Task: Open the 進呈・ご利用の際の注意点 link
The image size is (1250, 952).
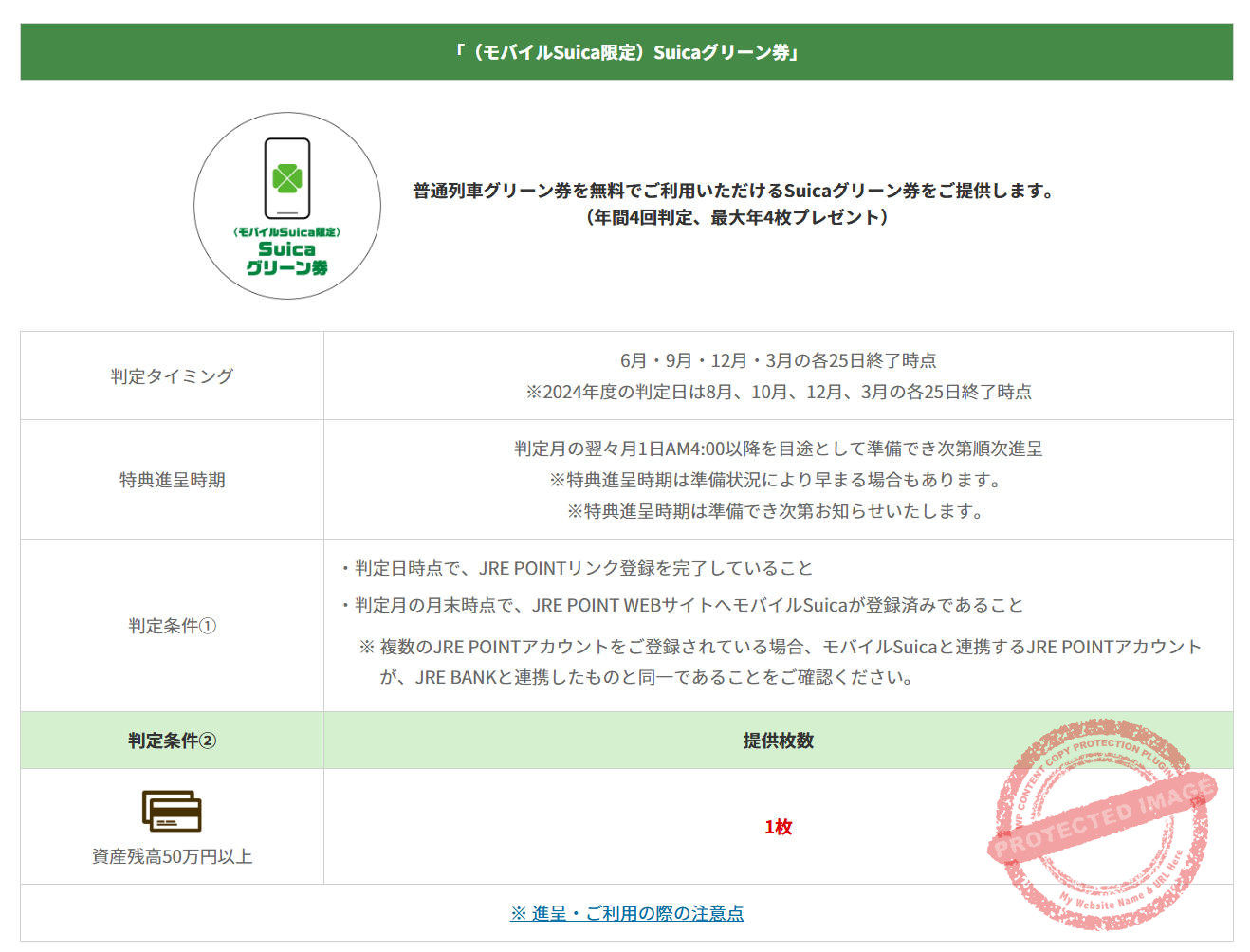Action: [x=625, y=913]
